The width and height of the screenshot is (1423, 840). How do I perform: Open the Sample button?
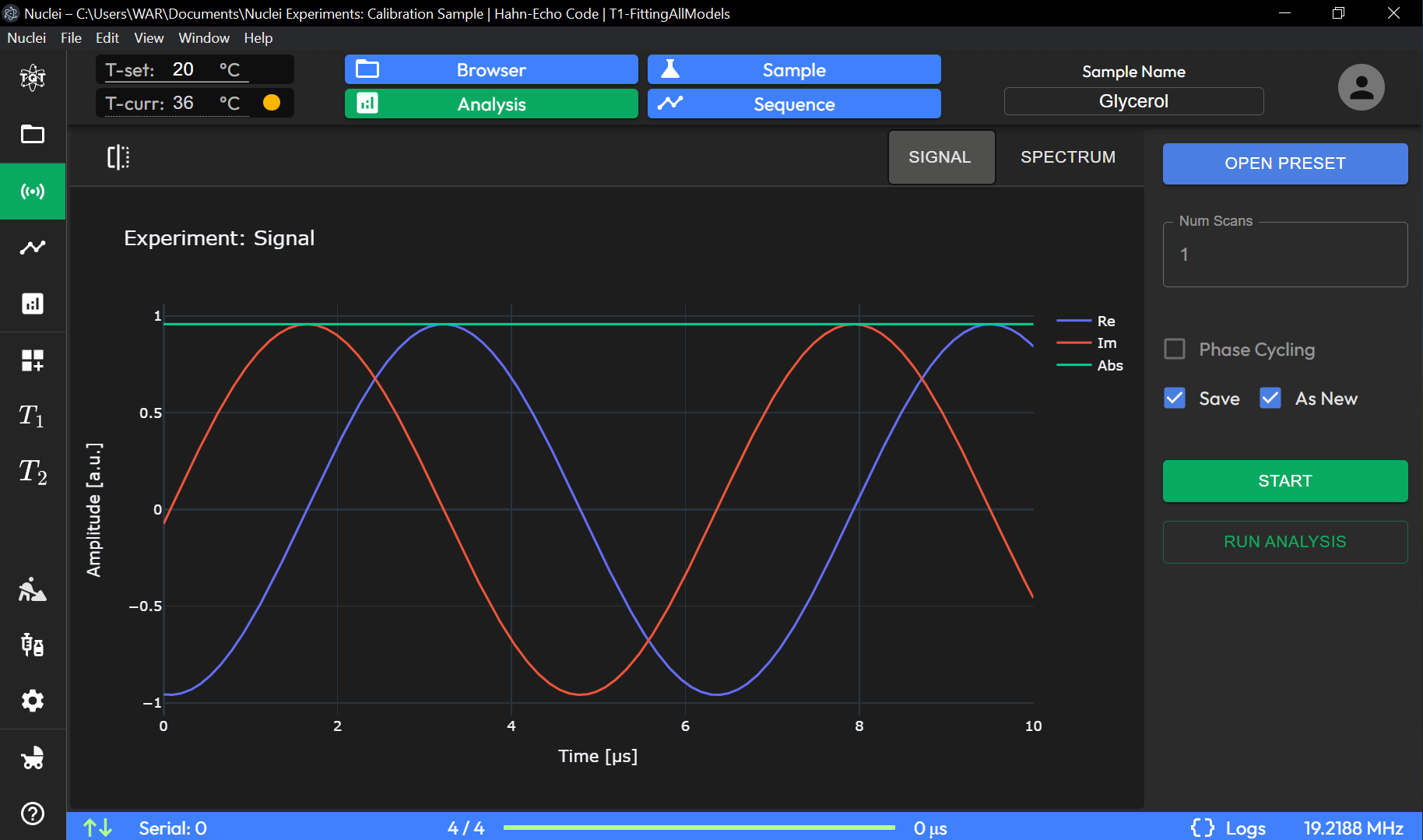click(794, 69)
